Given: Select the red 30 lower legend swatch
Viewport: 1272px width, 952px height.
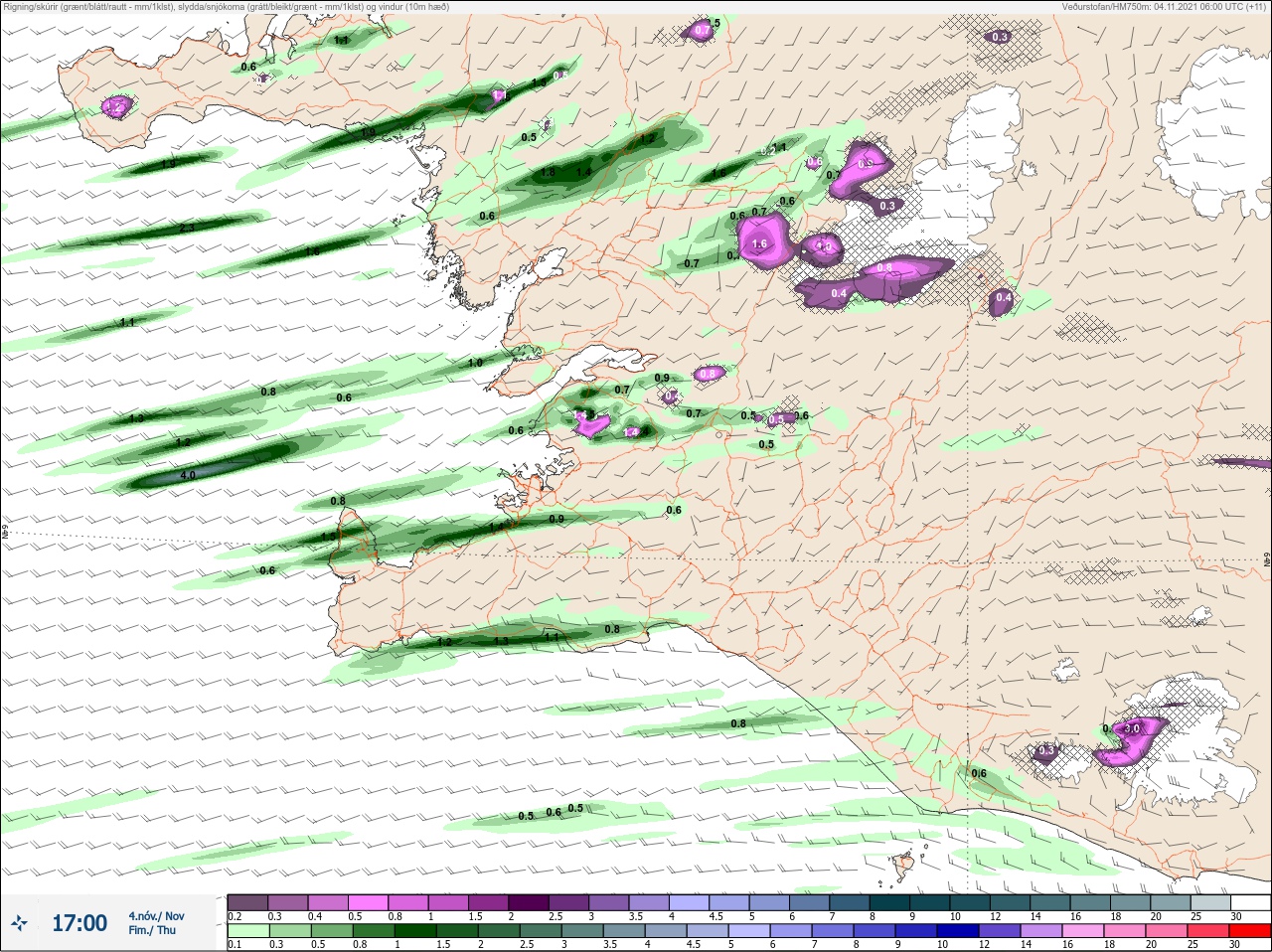Looking at the screenshot, I should tap(1249, 931).
